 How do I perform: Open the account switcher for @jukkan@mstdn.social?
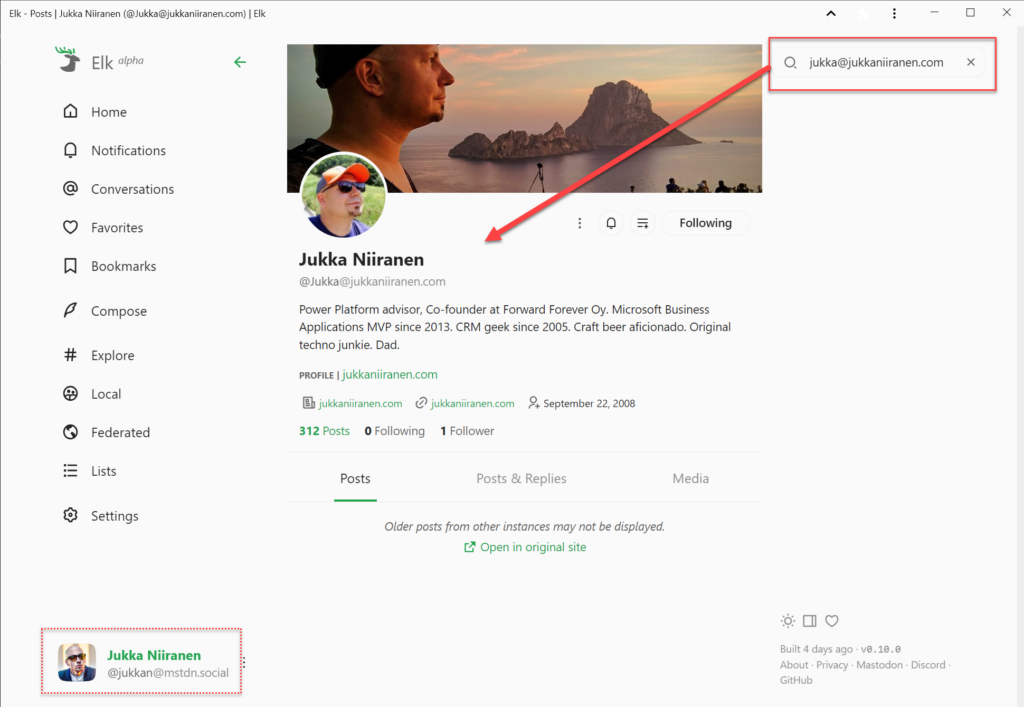[x=141, y=662]
